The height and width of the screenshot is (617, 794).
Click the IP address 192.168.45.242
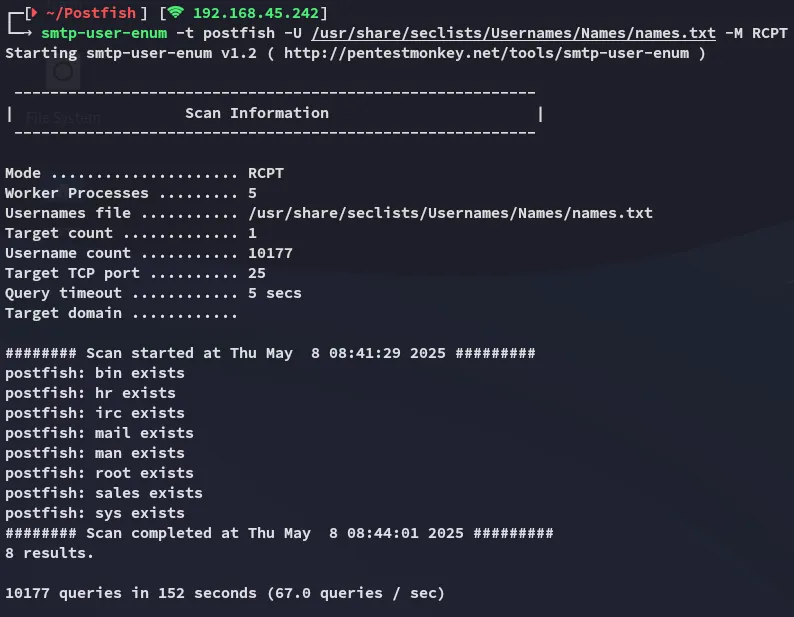tap(256, 13)
